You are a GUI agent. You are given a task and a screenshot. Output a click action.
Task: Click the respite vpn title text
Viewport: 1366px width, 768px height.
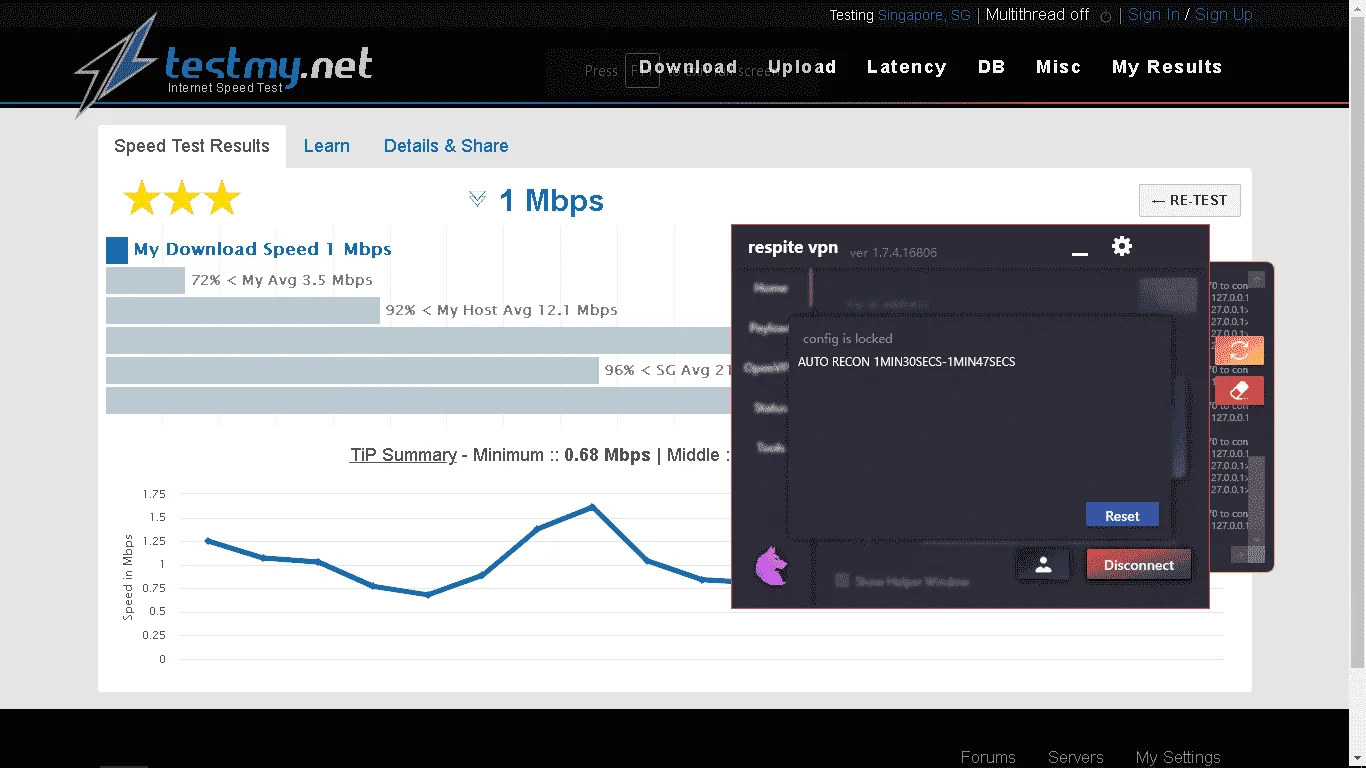coord(793,248)
